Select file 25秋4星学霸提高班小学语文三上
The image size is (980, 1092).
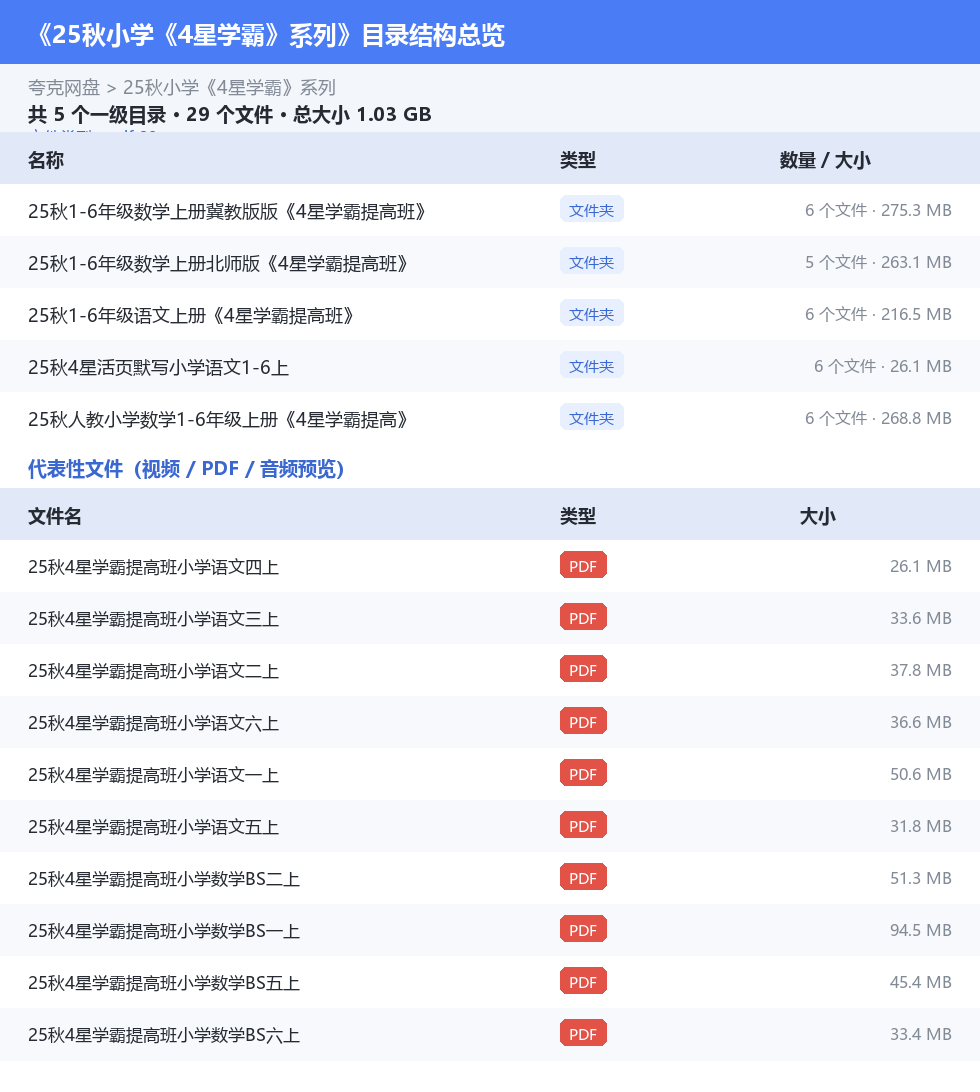click(153, 619)
